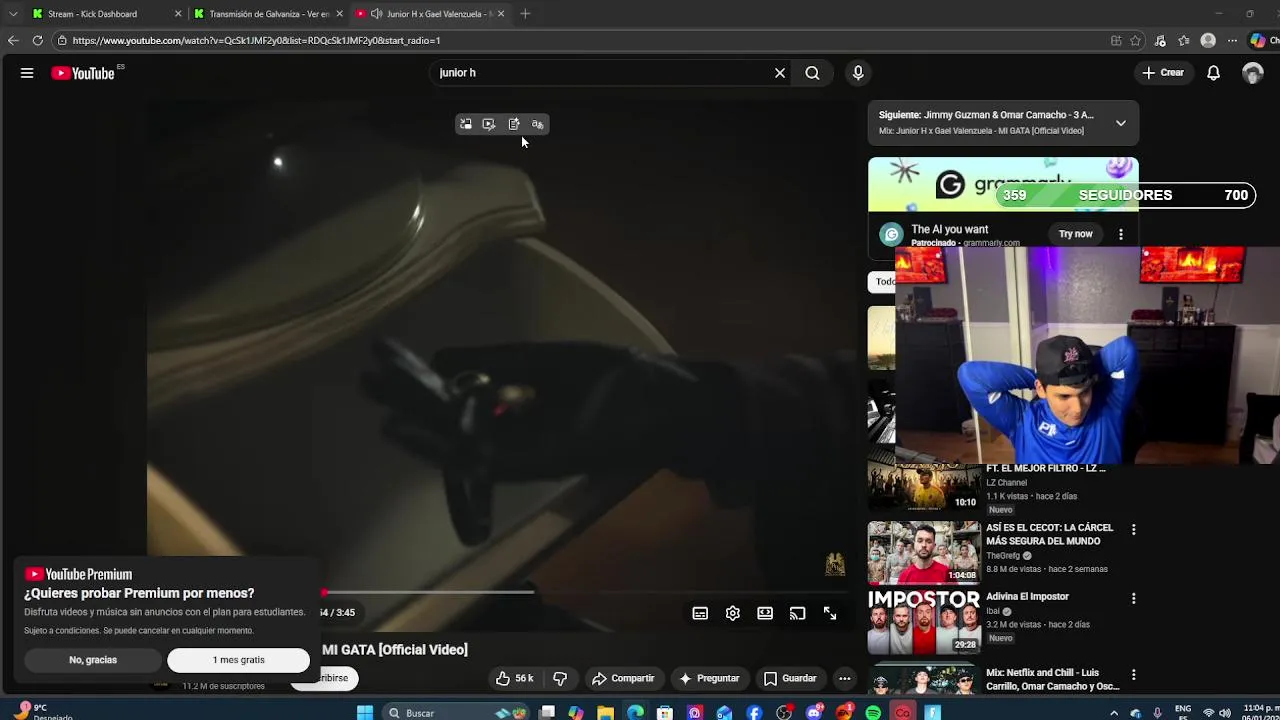Open video player settings gear
The image size is (1280, 720).
coord(733,613)
